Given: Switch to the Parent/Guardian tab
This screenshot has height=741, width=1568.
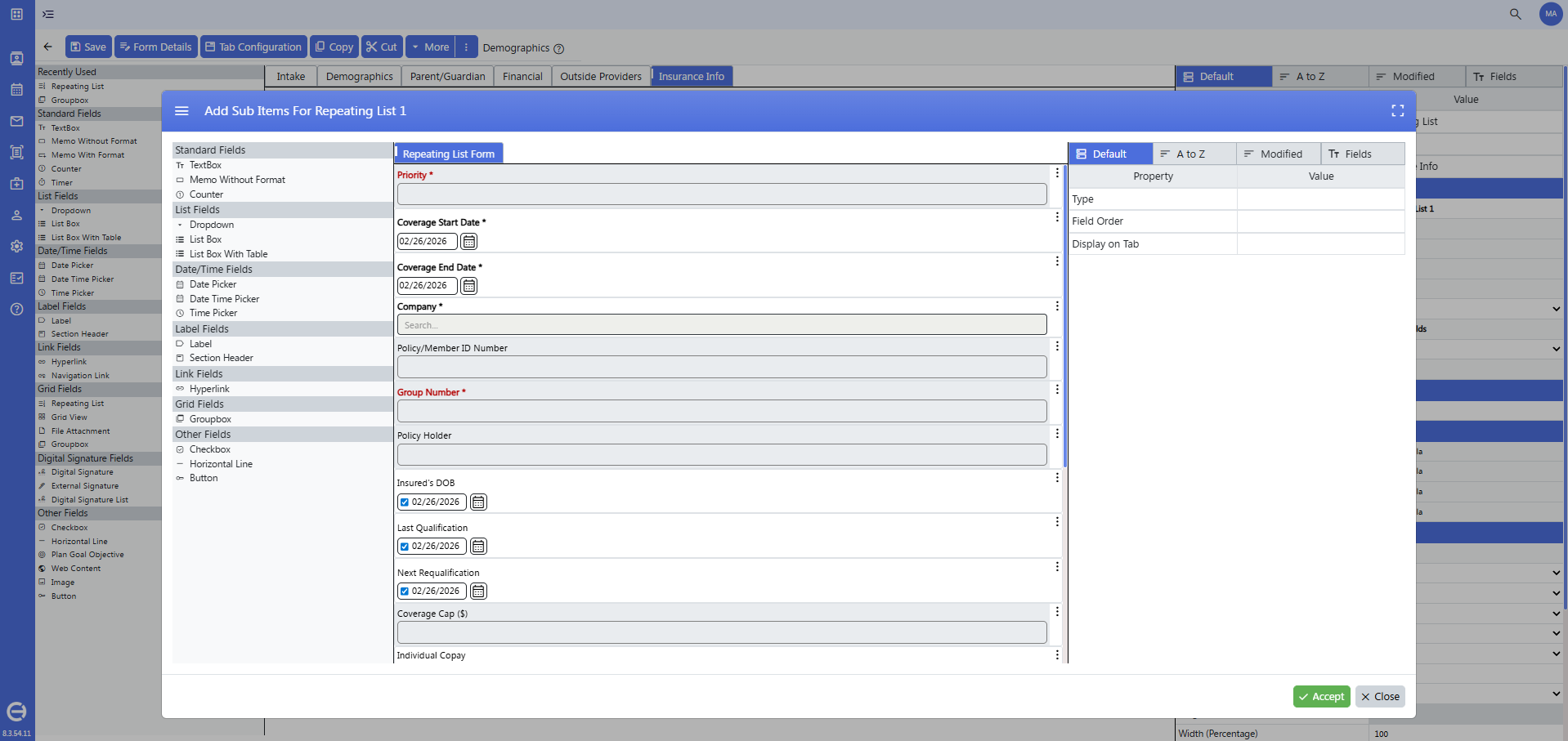Looking at the screenshot, I should [447, 76].
